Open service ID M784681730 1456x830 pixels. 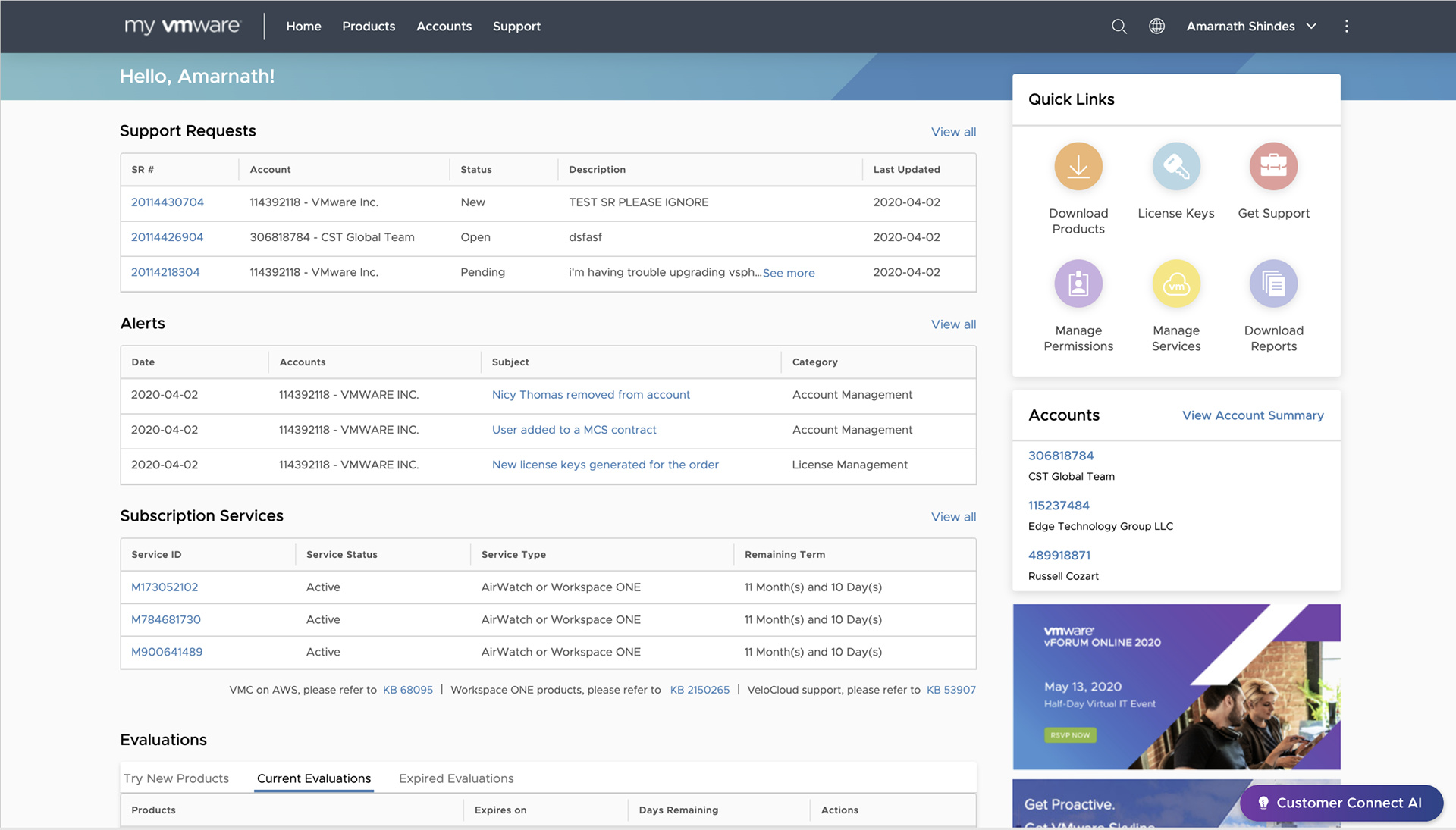[x=166, y=620]
